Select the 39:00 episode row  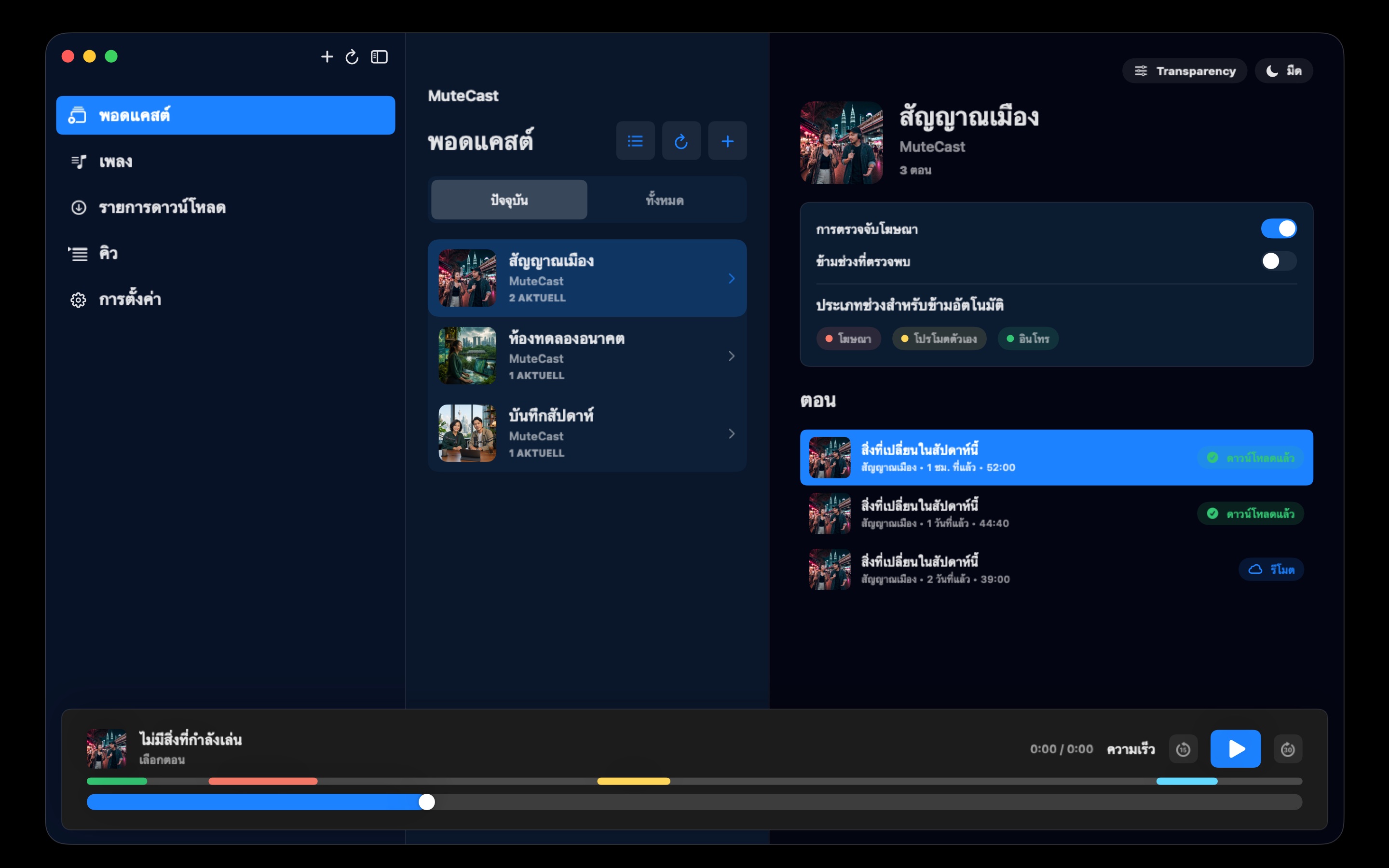1056,569
